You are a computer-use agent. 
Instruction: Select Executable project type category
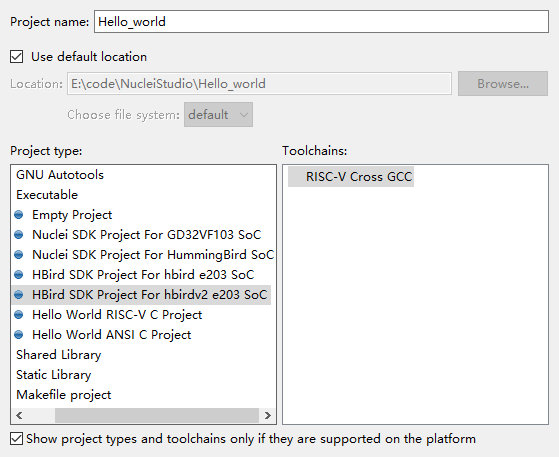click(47, 195)
